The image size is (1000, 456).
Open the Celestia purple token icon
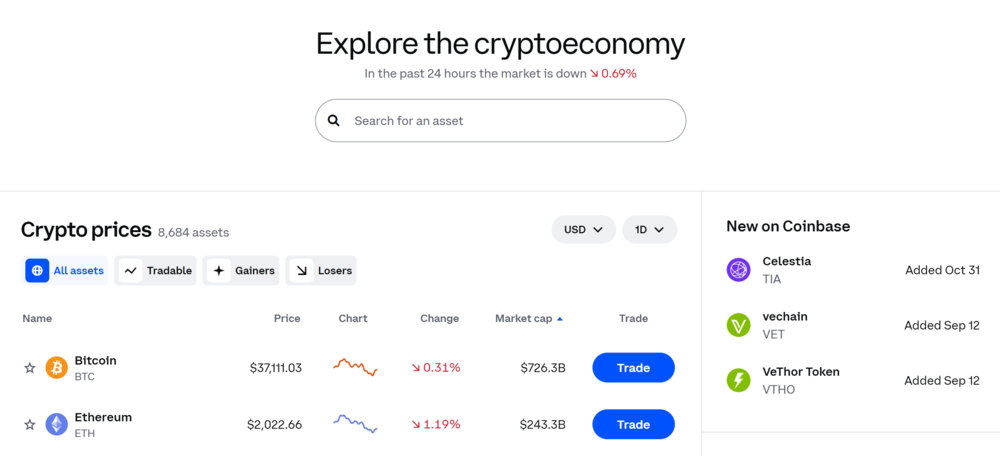click(x=738, y=270)
